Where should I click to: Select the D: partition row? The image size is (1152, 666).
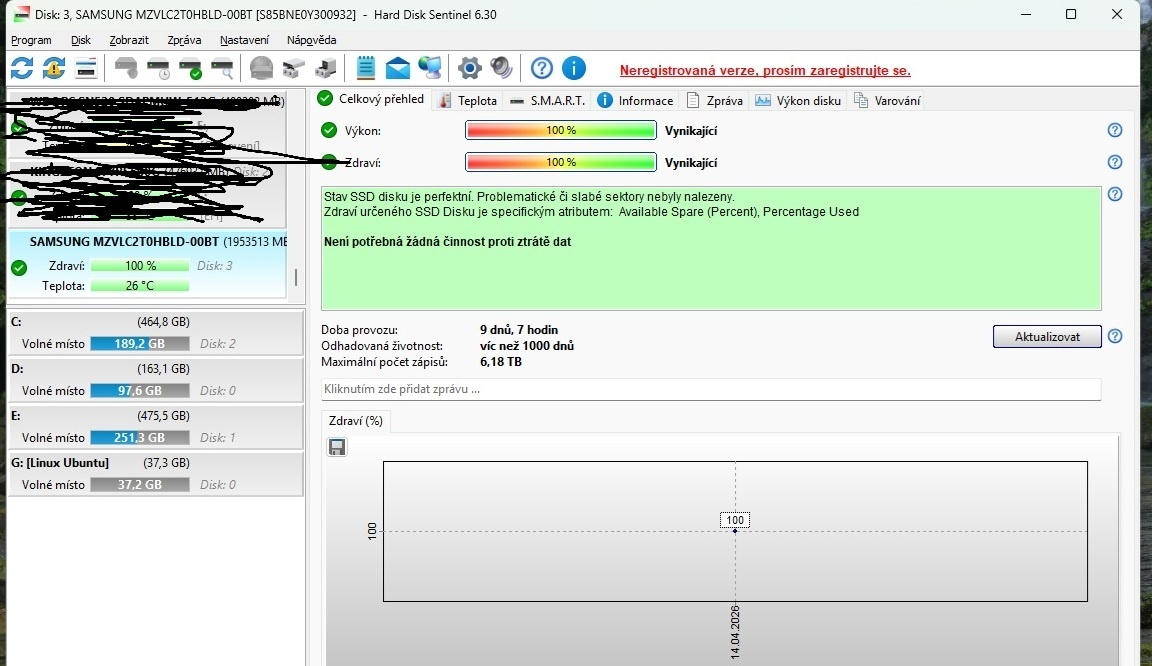156,379
